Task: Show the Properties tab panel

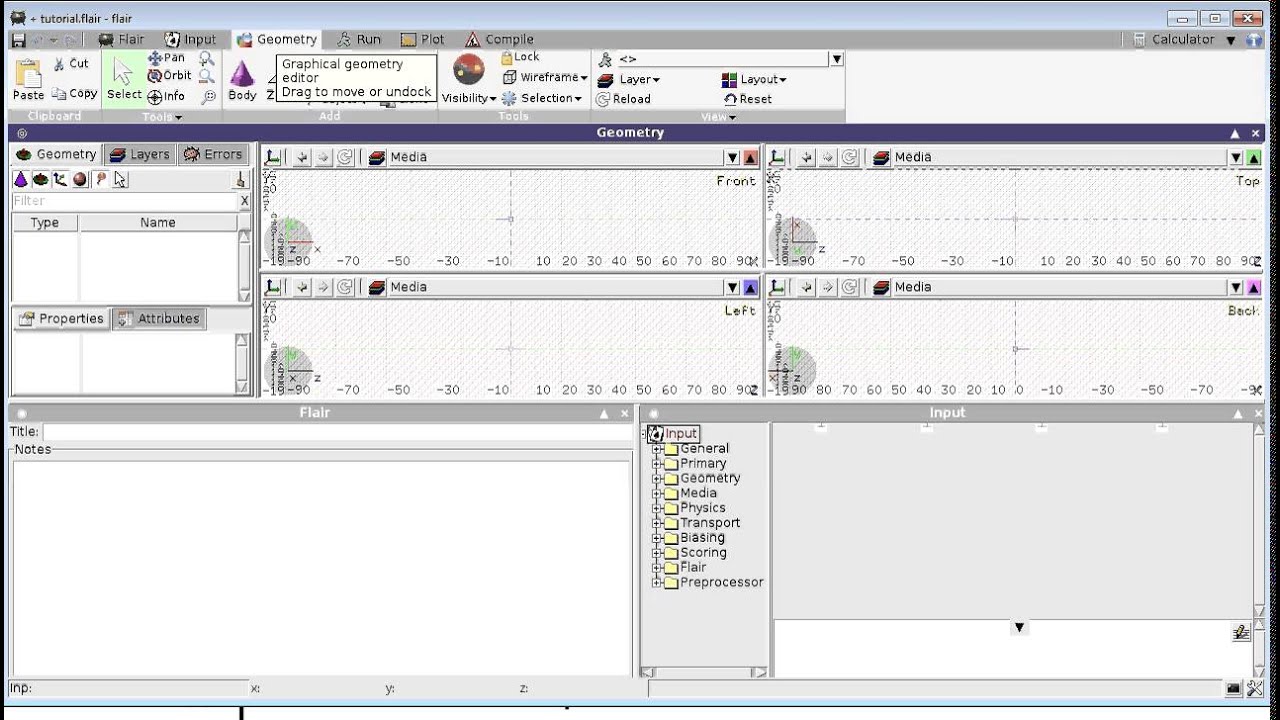Action: 61,319
